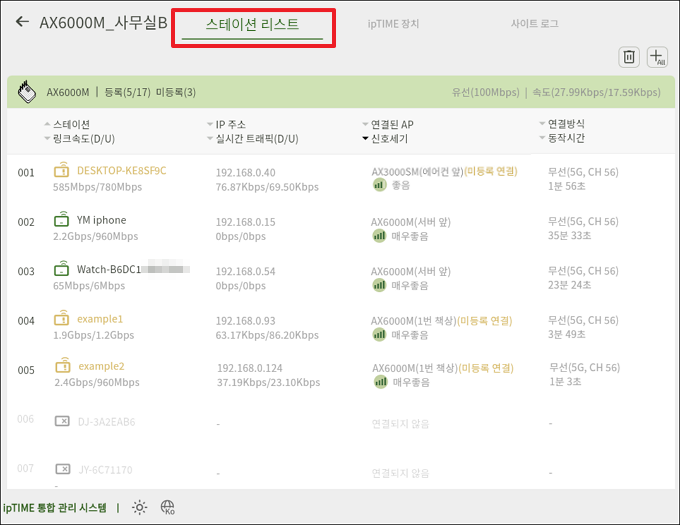Viewport: 680px width, 525px height.
Task: Click 35분 33초 uptime value
Action: click(x=569, y=235)
